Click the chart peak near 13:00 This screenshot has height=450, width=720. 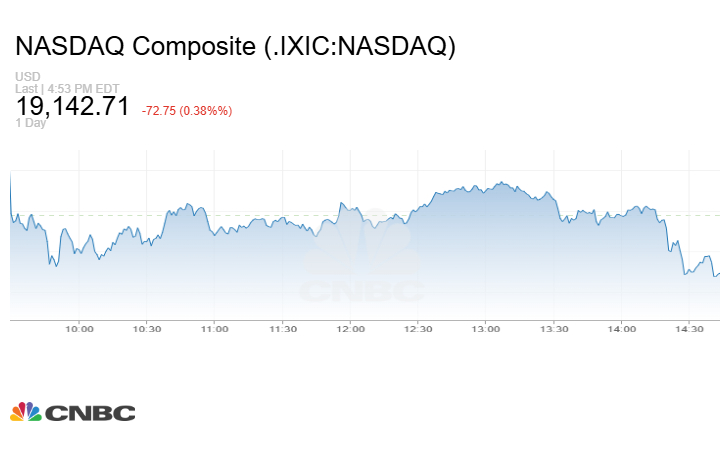tap(501, 183)
